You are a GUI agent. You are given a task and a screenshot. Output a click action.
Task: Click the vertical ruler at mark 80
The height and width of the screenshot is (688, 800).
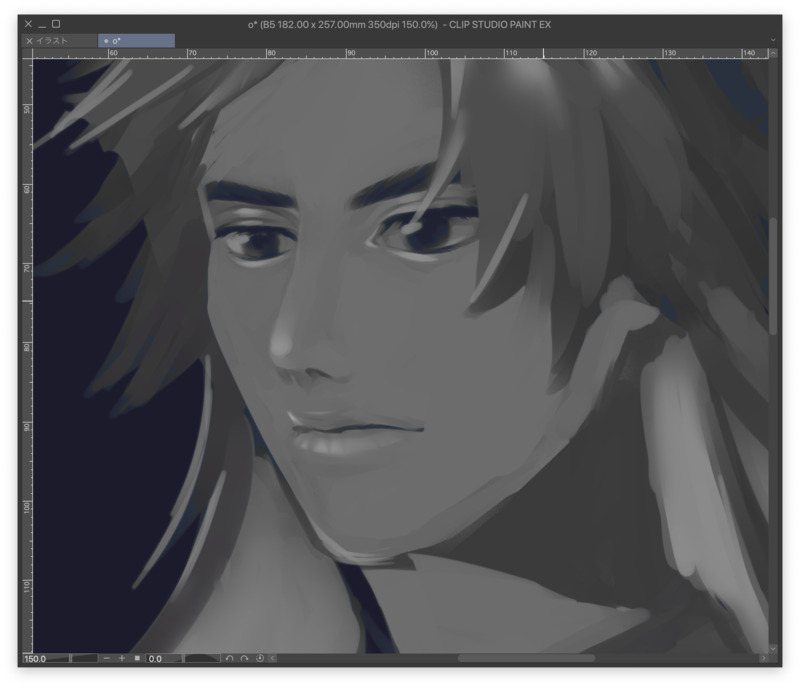[27, 347]
